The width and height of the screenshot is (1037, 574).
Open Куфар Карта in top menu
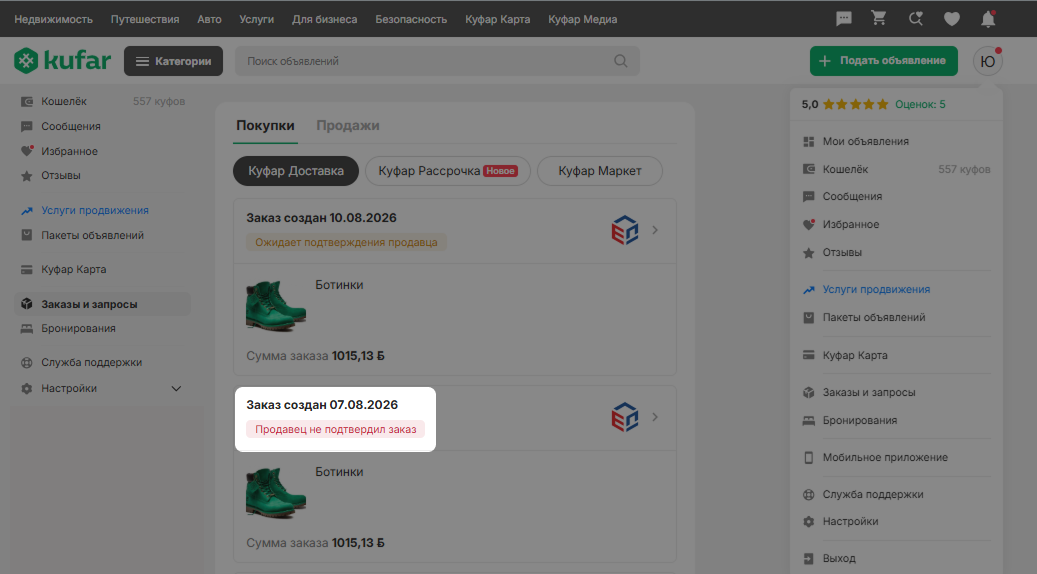pos(497,19)
